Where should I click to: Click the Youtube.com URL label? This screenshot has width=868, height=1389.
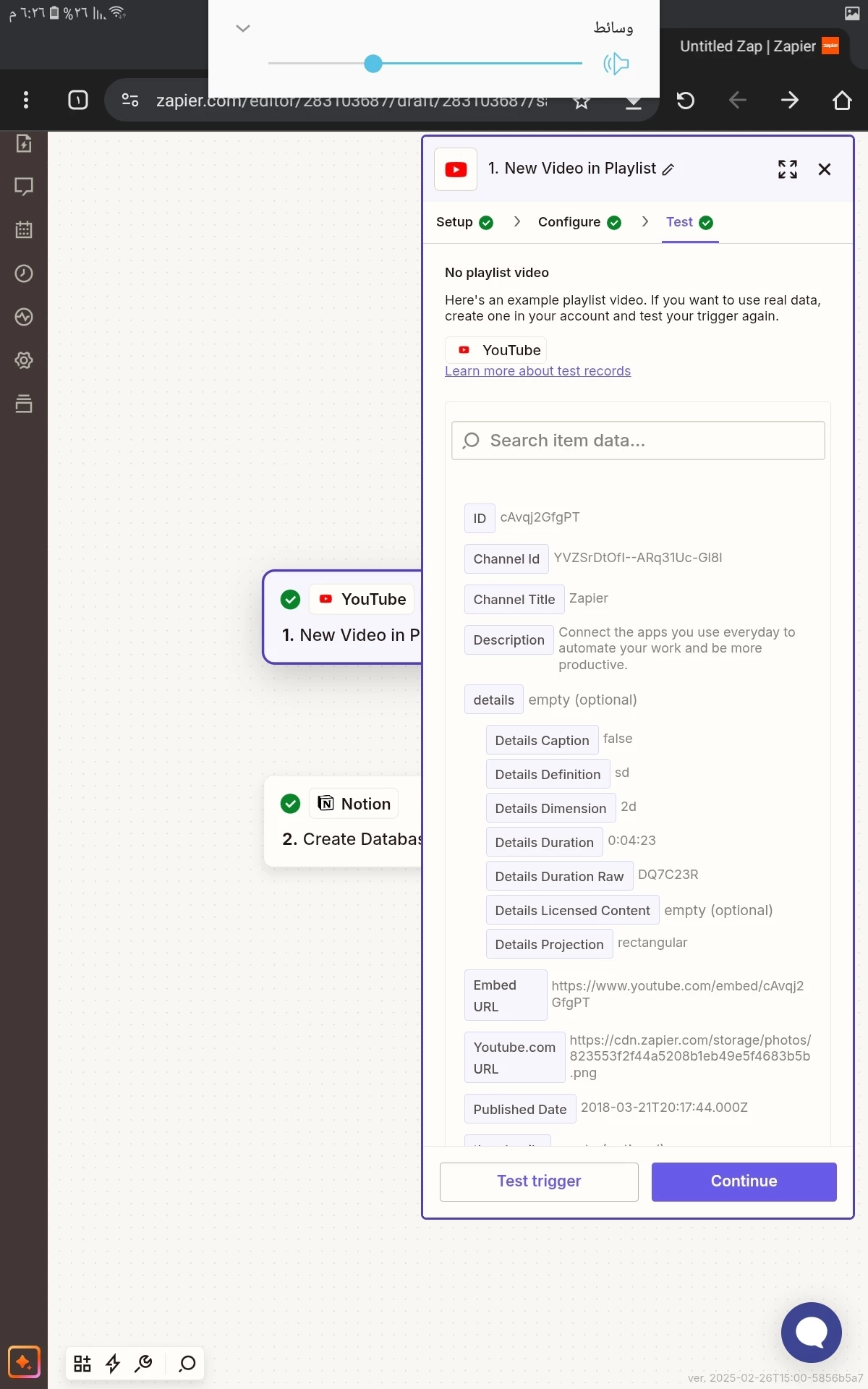[x=514, y=1058]
